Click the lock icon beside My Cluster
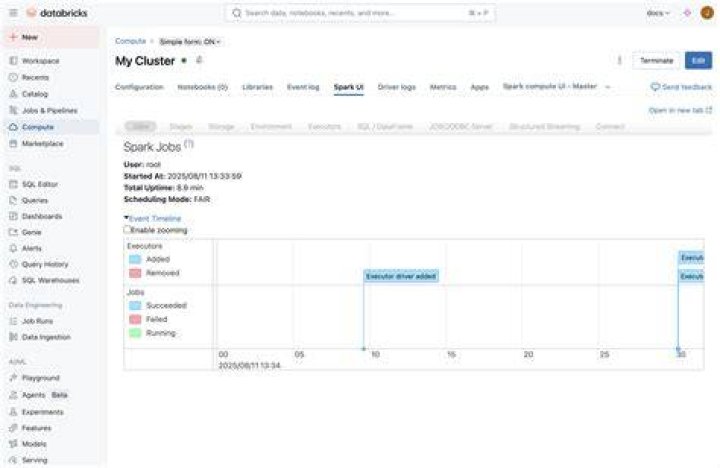 pyautogui.click(x=199, y=60)
